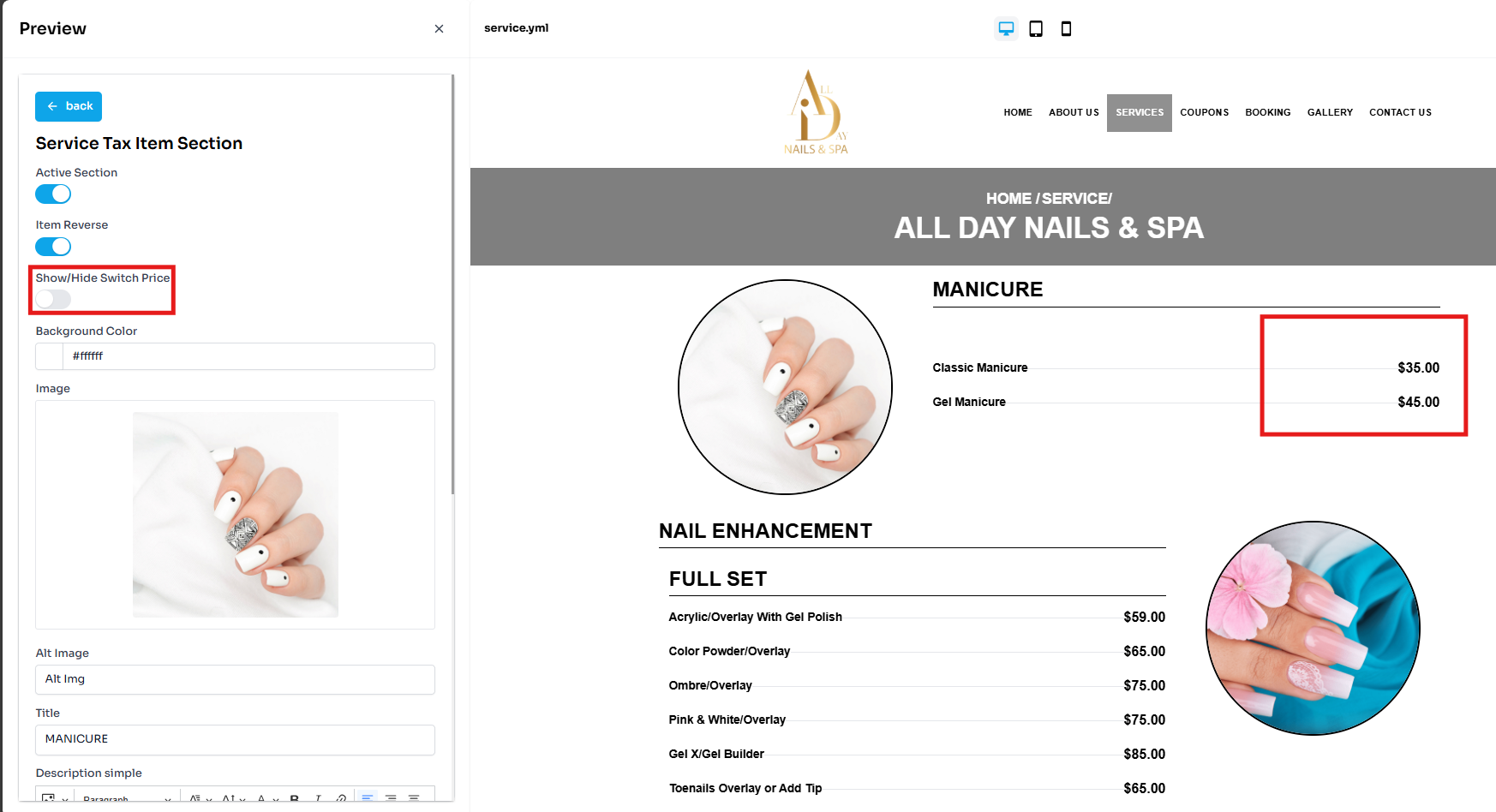Go to the GALLERY page

1330,112
